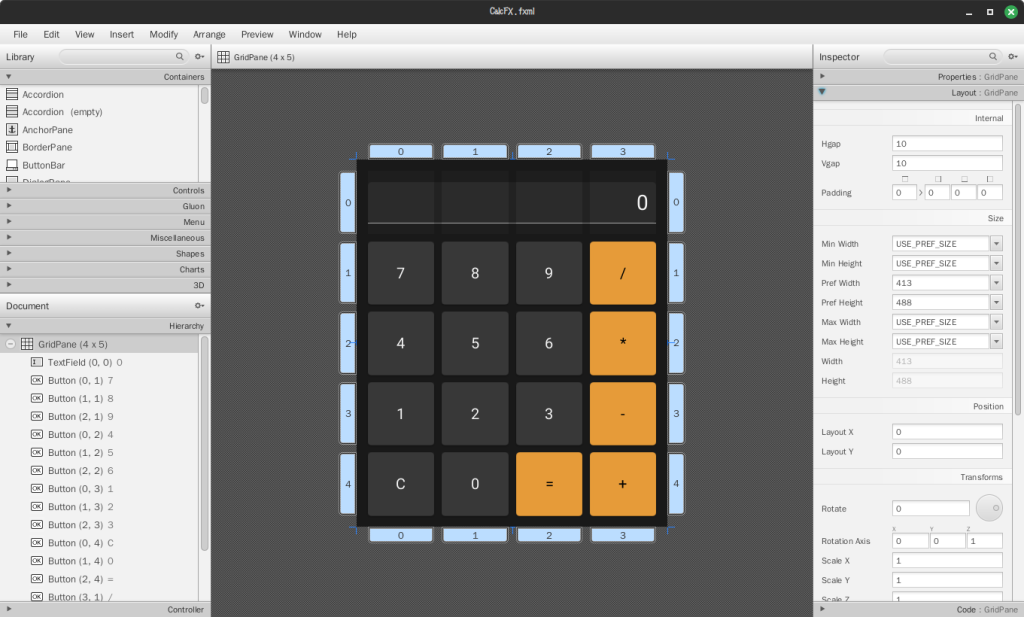1024x617 pixels.
Task: Click the GridPane icon in the breadcrumb bar
Action: (x=223, y=57)
